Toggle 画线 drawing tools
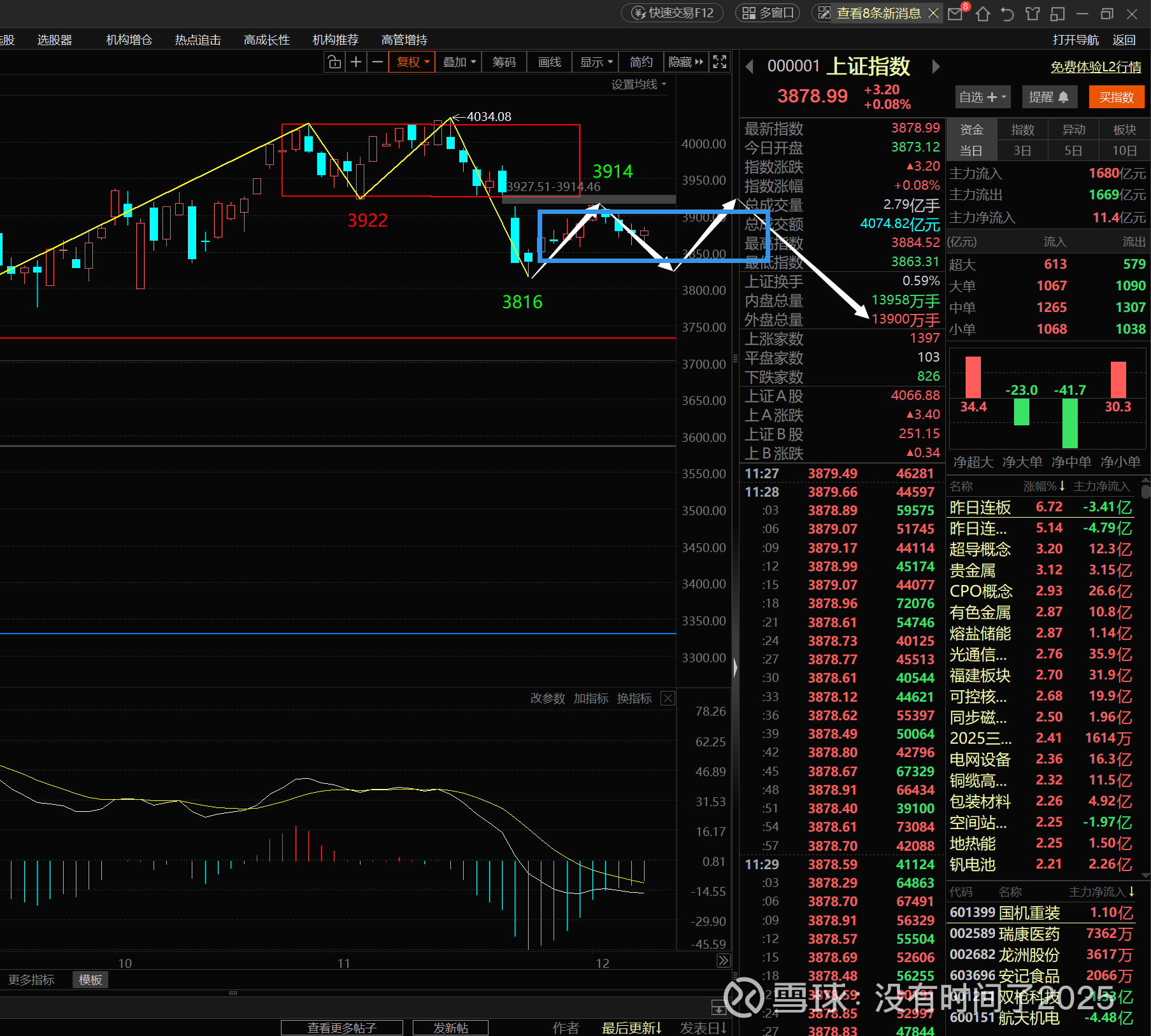 click(x=550, y=62)
